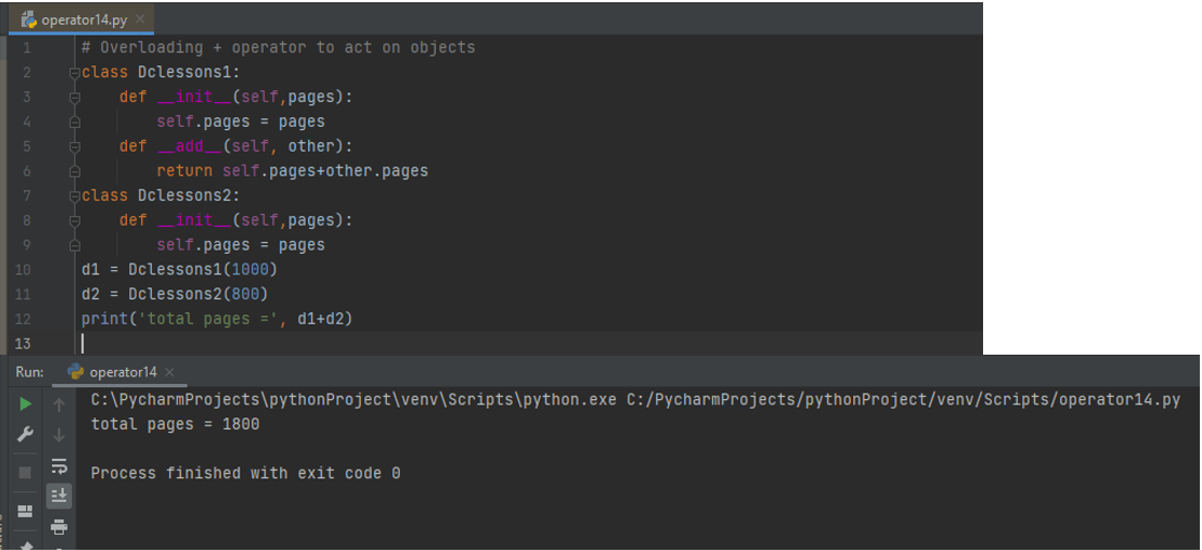1202x550 pixels.
Task: Click the fold end marker on line 4
Action: tap(74, 122)
